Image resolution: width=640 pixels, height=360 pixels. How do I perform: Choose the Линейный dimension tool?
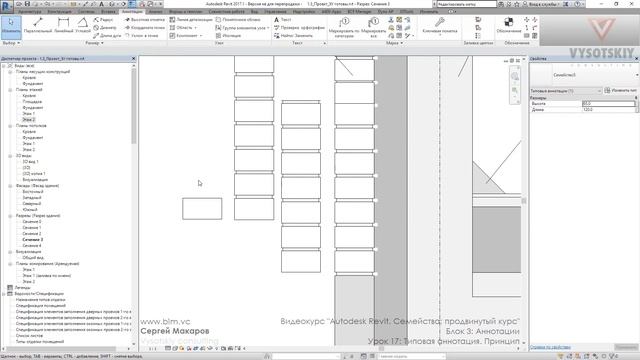click(x=63, y=25)
